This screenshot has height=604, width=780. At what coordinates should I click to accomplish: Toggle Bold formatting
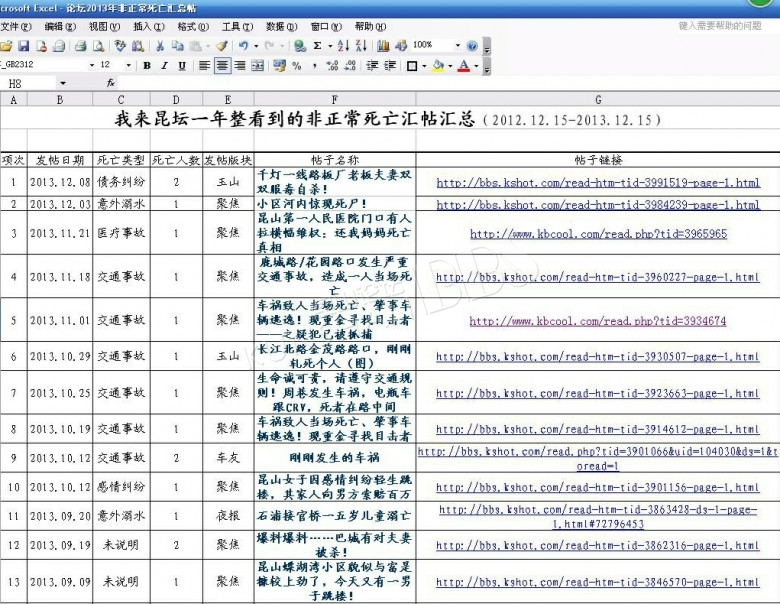tap(147, 66)
